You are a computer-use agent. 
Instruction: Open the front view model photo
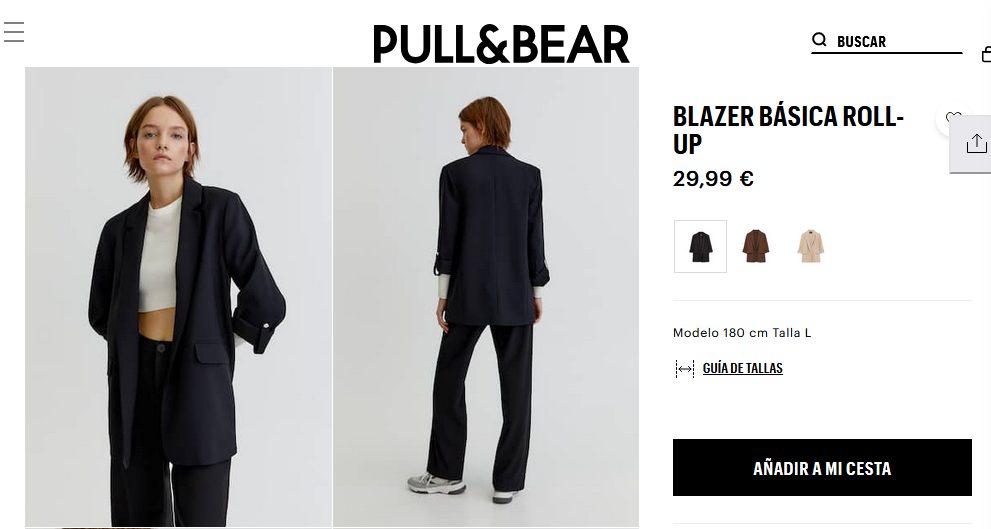[x=178, y=297]
